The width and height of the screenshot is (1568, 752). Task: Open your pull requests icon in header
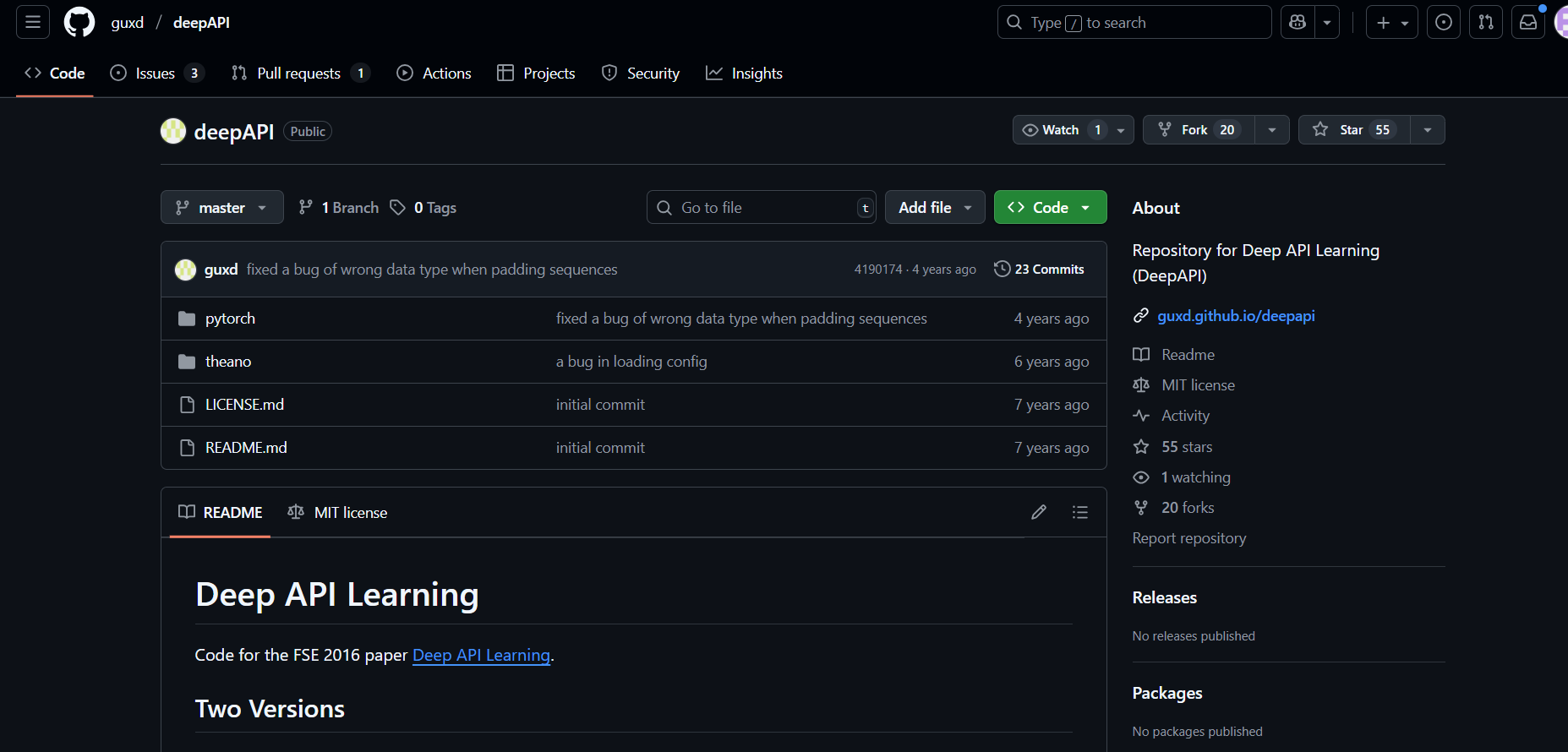1486,23
